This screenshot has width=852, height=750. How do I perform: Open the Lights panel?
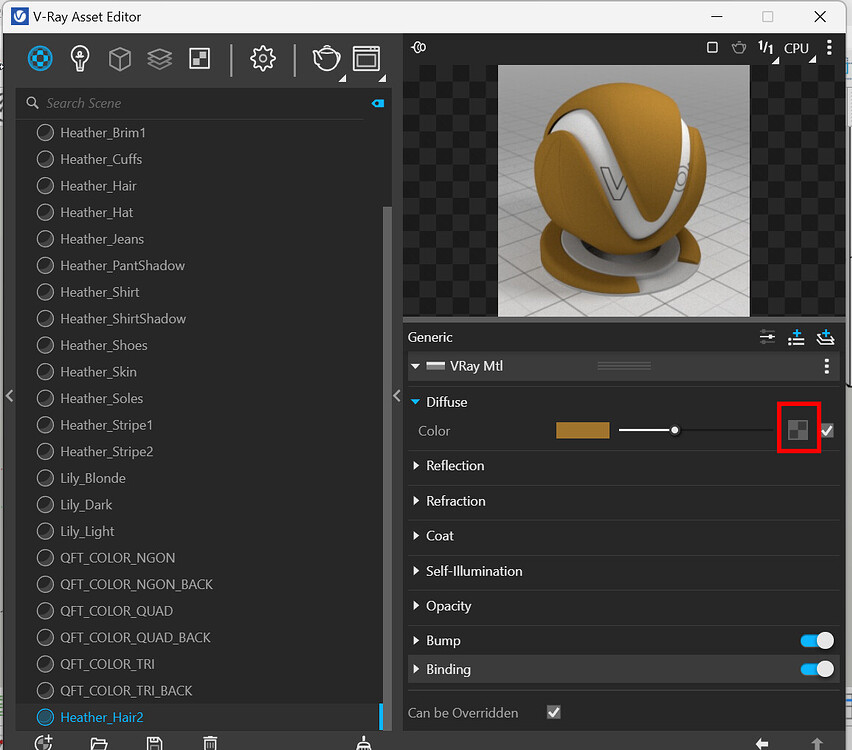tap(79, 58)
